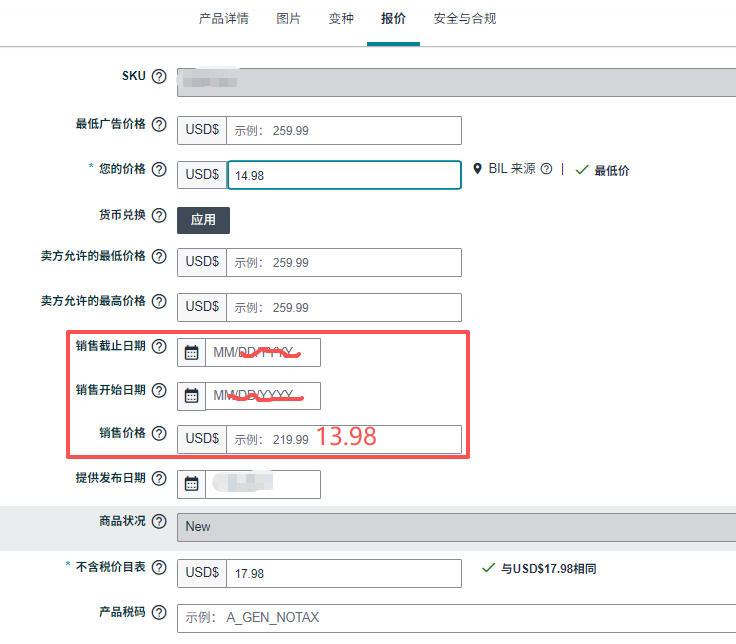Viewport: 736px width, 644px height.
Task: Click help icon for 商品状况
Action: pos(159,521)
